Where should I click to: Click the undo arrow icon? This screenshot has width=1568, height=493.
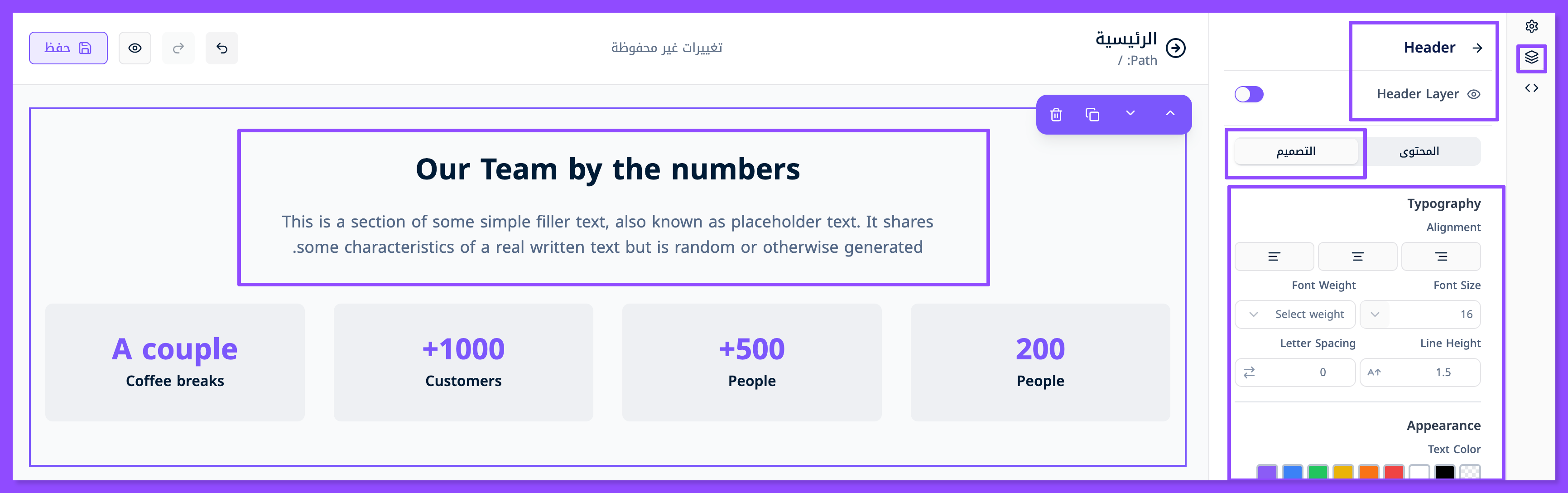221,48
